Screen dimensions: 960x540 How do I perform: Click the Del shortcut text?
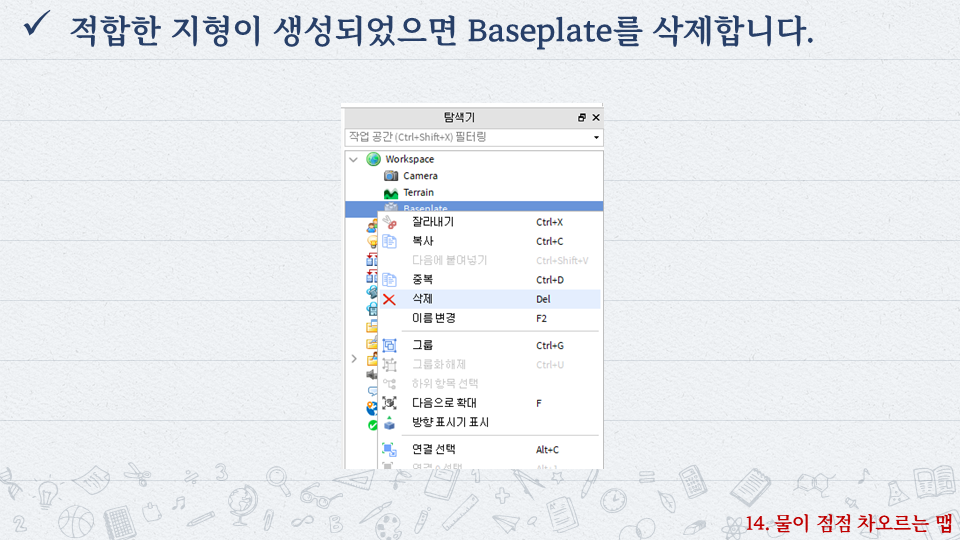543,299
